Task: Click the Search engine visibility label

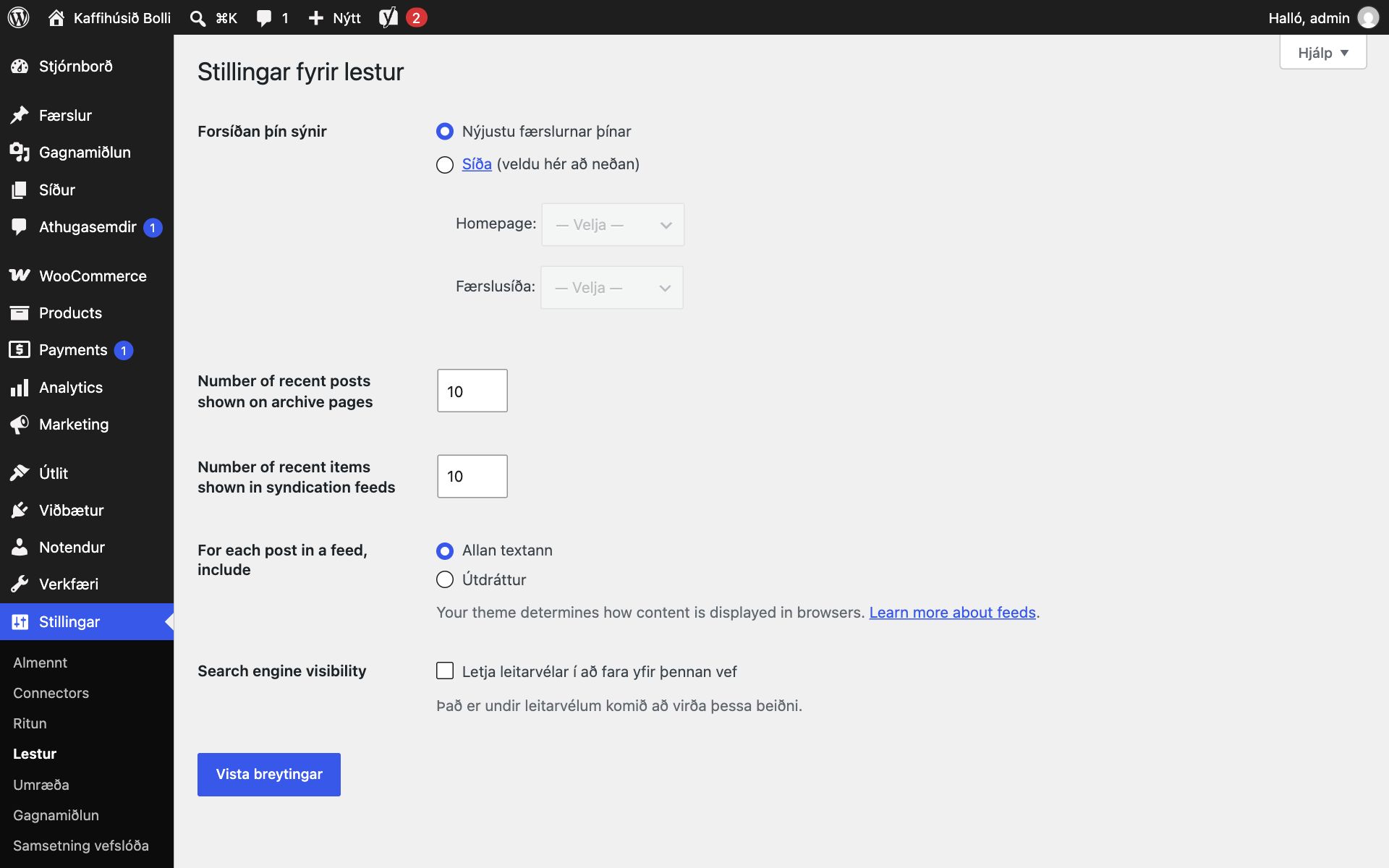Action: [282, 671]
